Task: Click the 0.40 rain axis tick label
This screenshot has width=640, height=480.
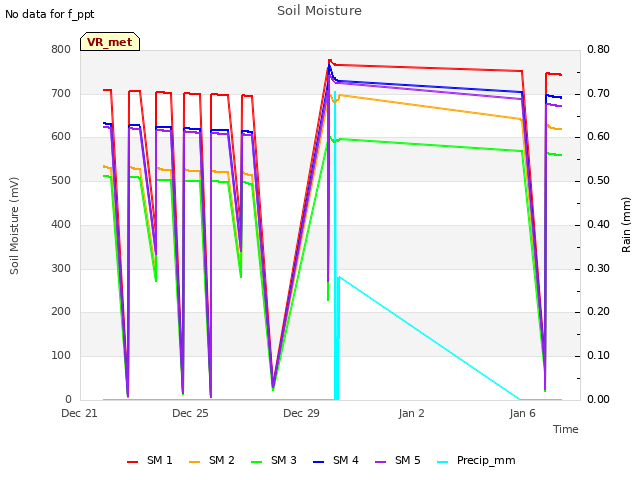Action: [x=598, y=224]
